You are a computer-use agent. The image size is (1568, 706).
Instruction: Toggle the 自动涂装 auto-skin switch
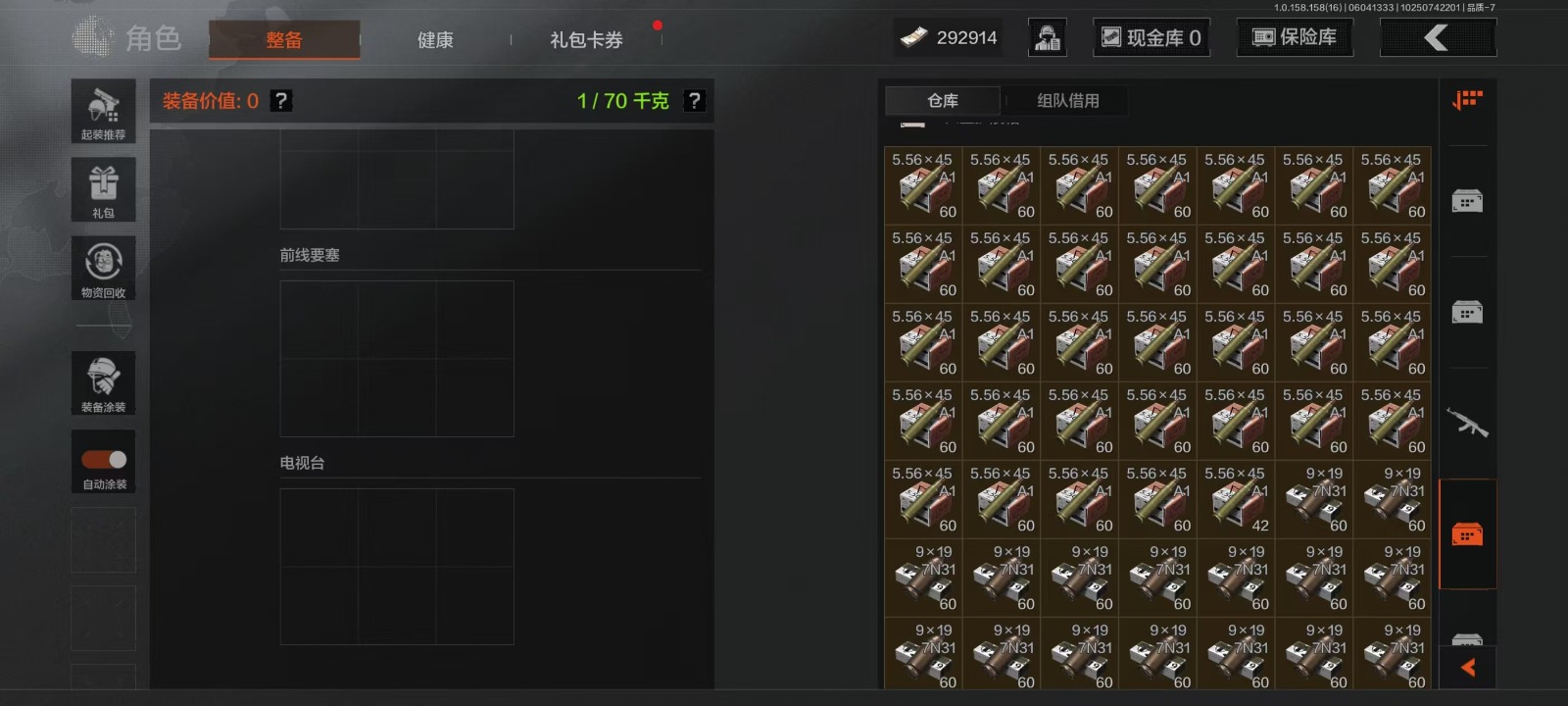(x=103, y=460)
